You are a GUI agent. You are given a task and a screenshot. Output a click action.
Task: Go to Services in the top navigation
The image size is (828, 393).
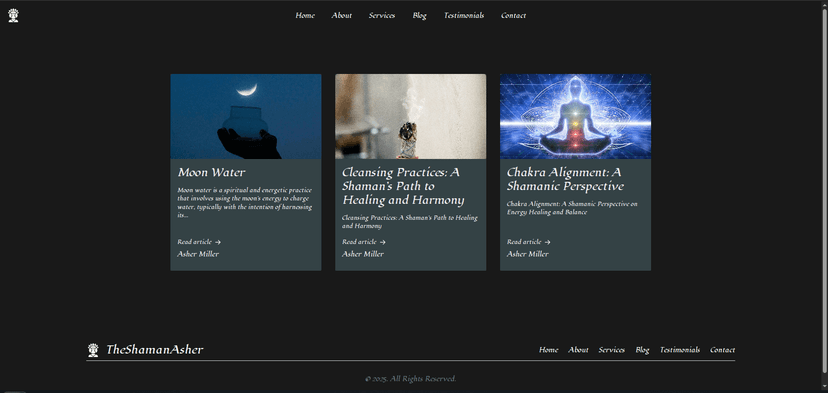click(382, 15)
